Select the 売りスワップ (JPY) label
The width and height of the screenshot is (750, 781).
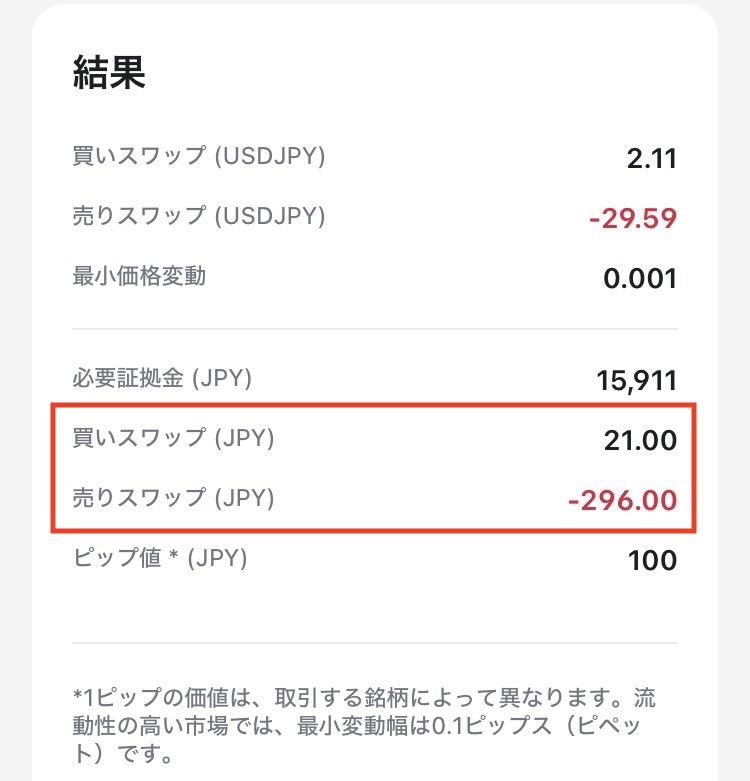[173, 498]
